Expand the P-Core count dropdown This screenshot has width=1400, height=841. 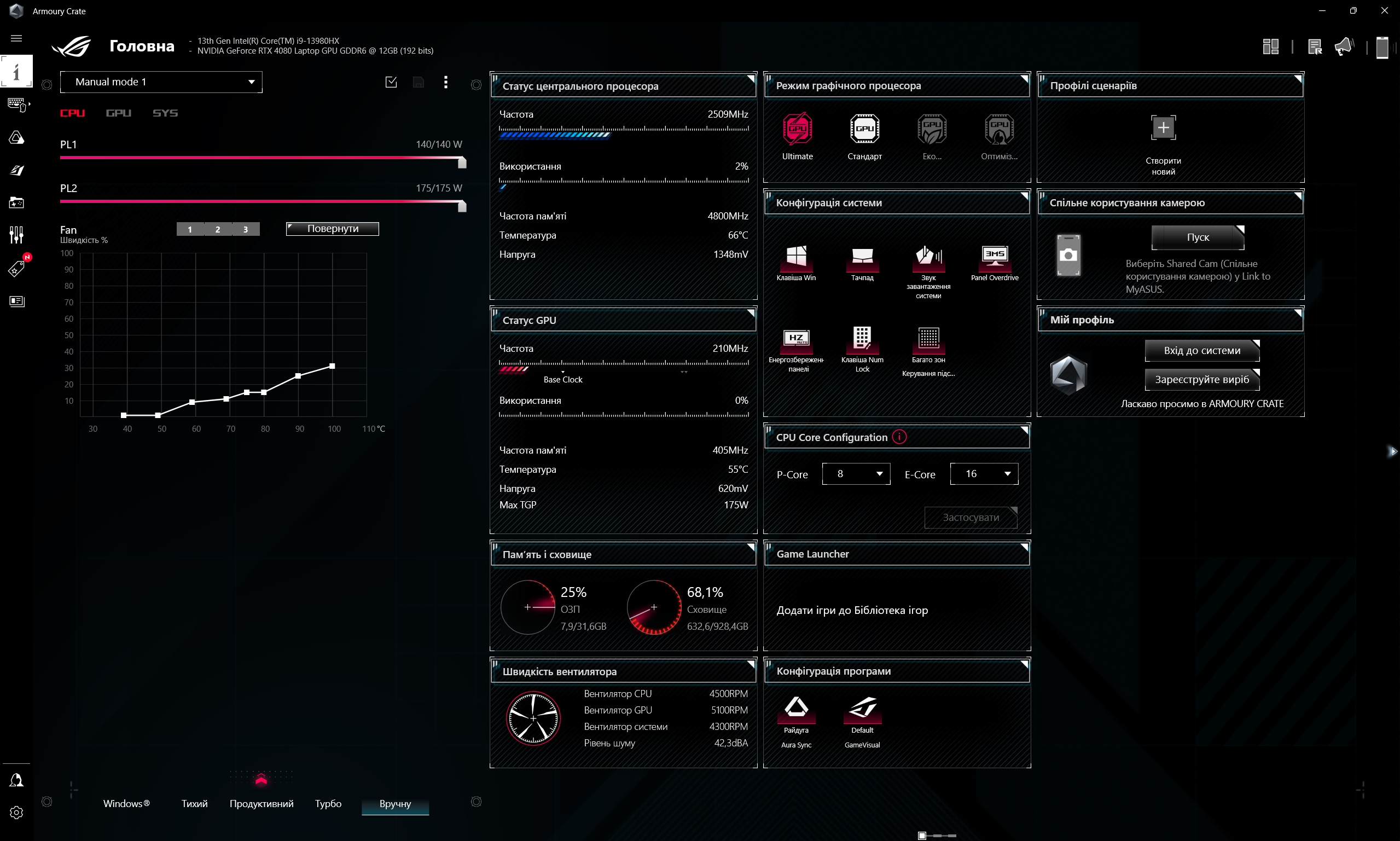click(x=856, y=474)
